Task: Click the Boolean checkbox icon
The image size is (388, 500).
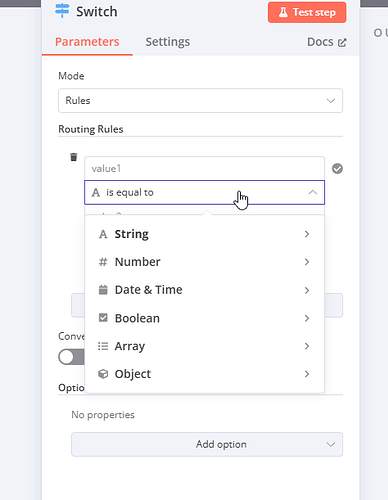Action: 103,318
